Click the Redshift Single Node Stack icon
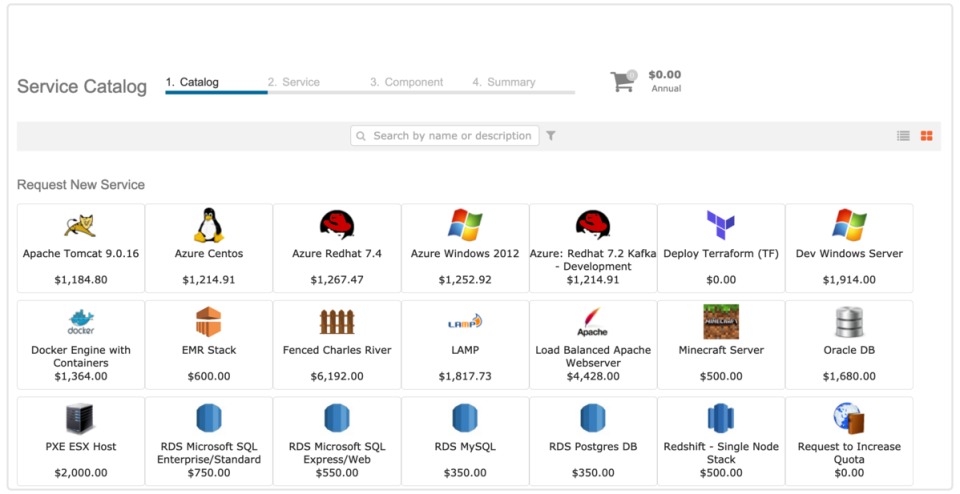 pos(721,418)
